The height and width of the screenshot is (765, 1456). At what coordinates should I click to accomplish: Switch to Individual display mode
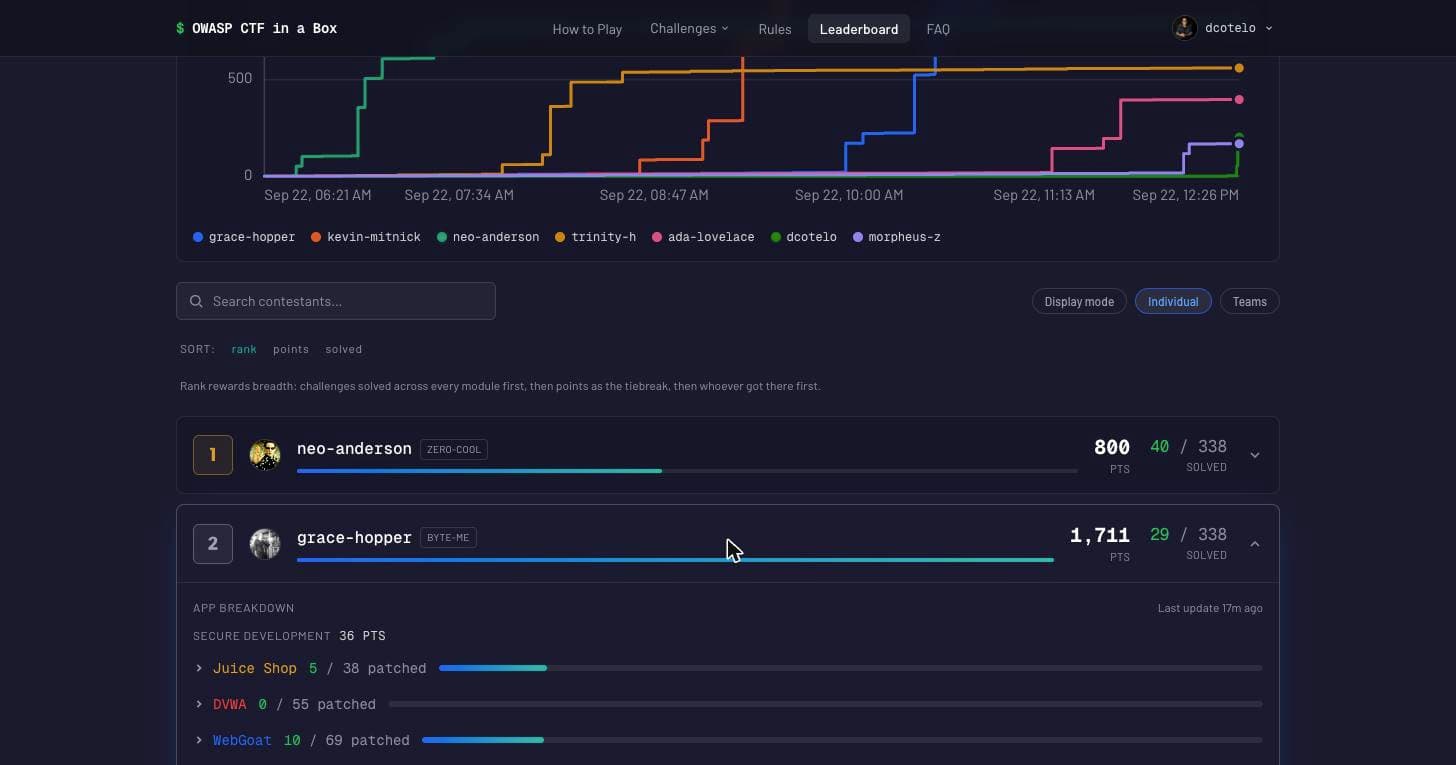(x=1173, y=301)
